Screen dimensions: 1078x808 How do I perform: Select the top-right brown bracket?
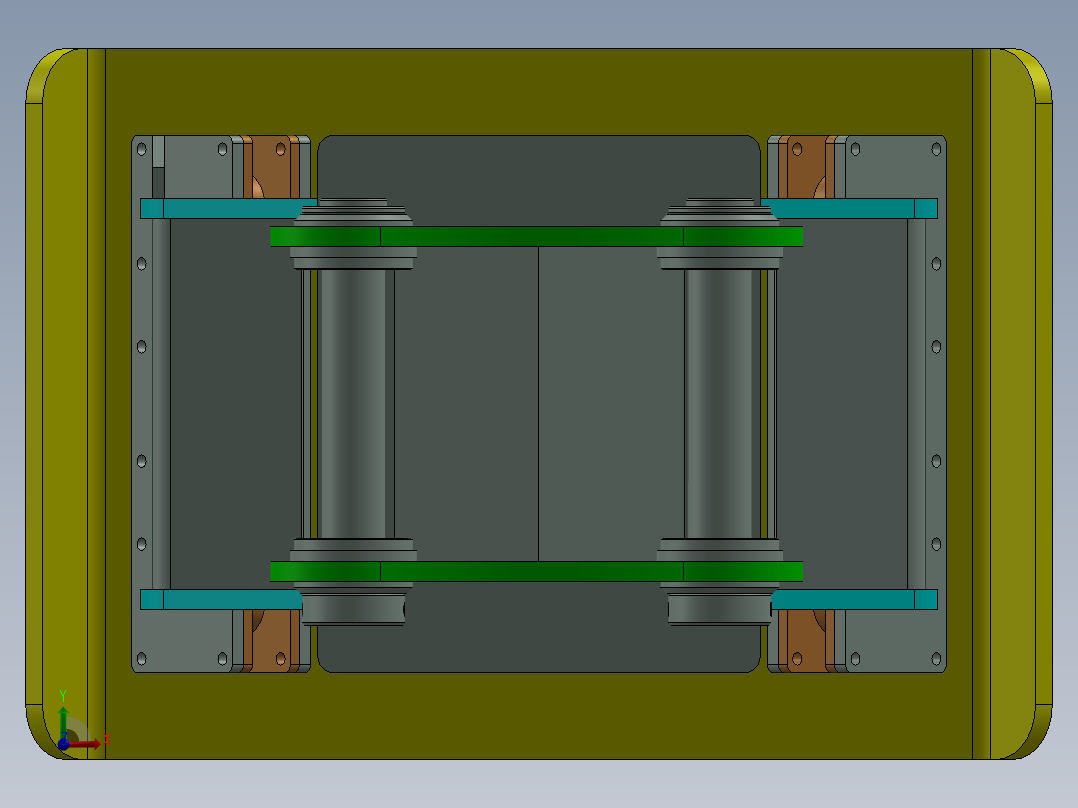click(806, 167)
